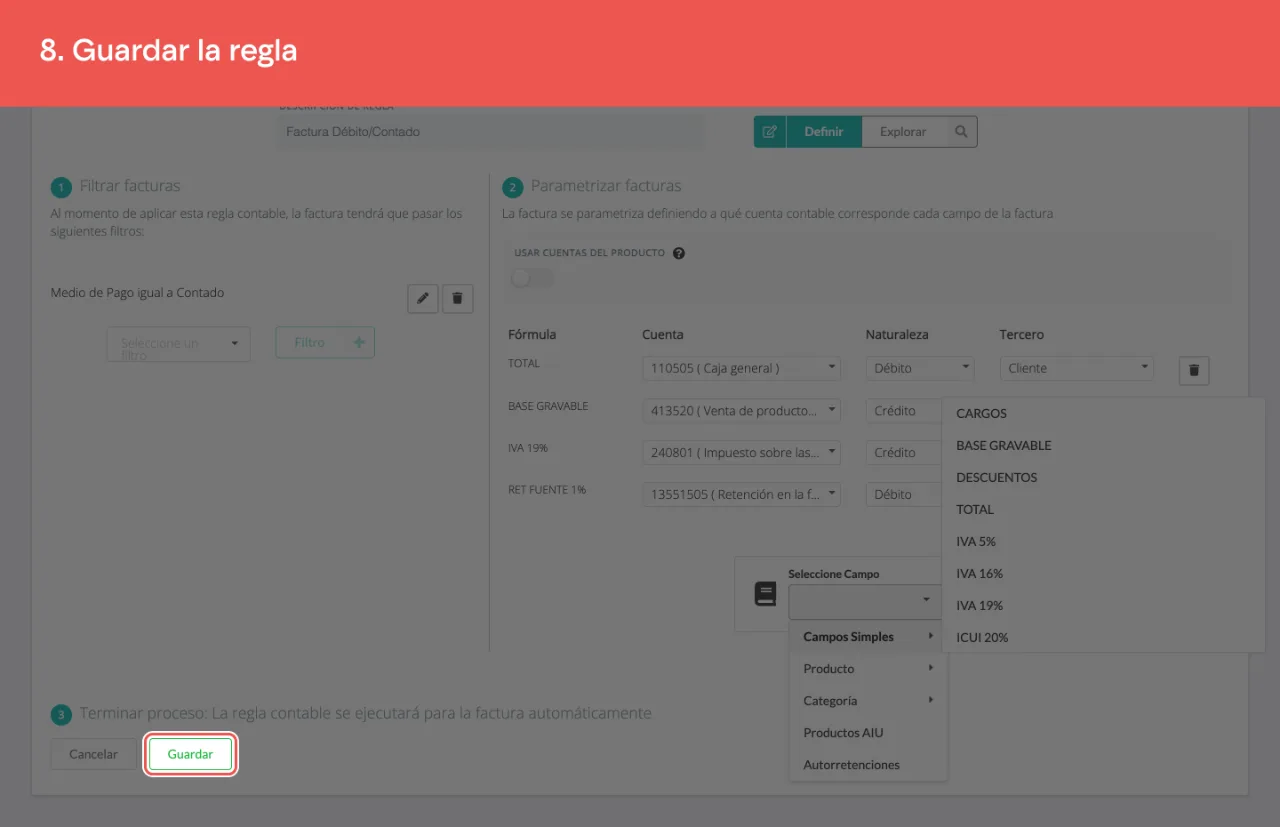
Task: Expand the Categoría submenu
Action: pos(868,701)
